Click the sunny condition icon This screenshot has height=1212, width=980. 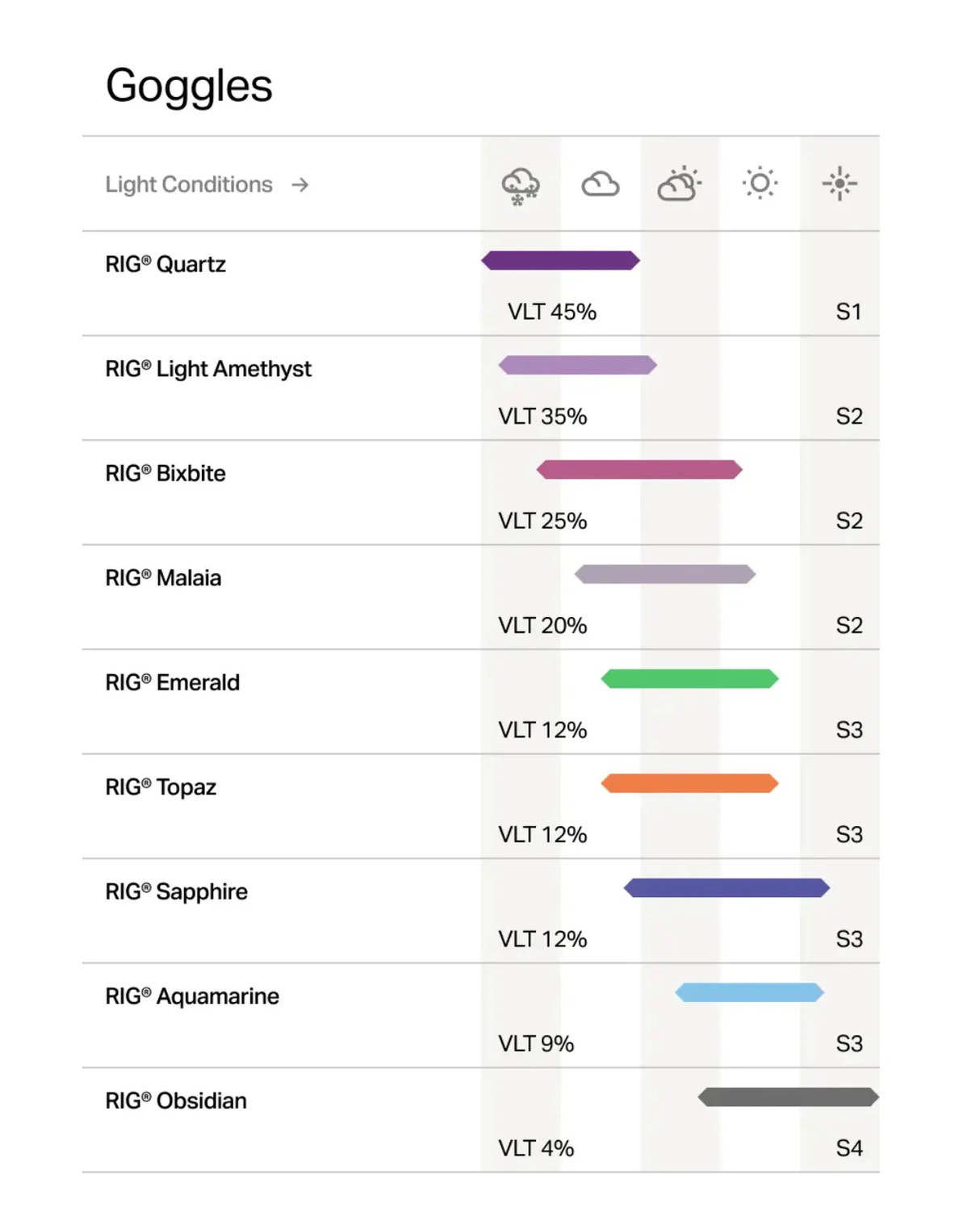pyautogui.click(x=760, y=183)
